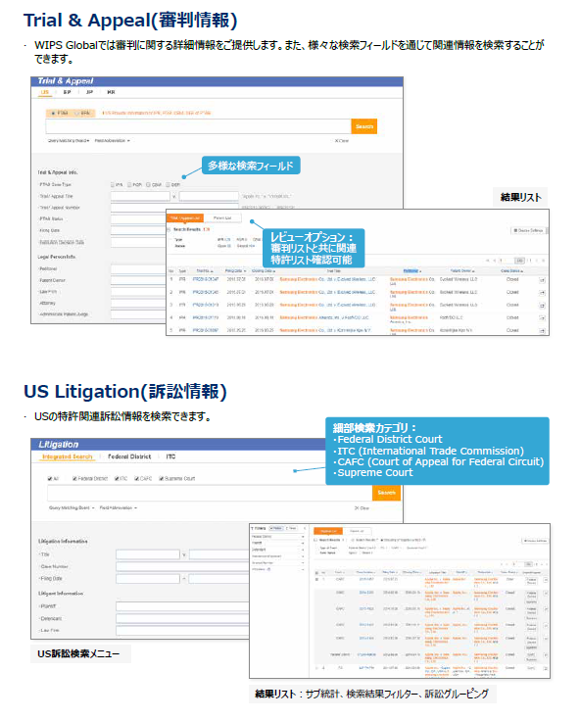Click the orange Search button in Litigation
This screenshot has height=720, width=580.
pos(386,493)
